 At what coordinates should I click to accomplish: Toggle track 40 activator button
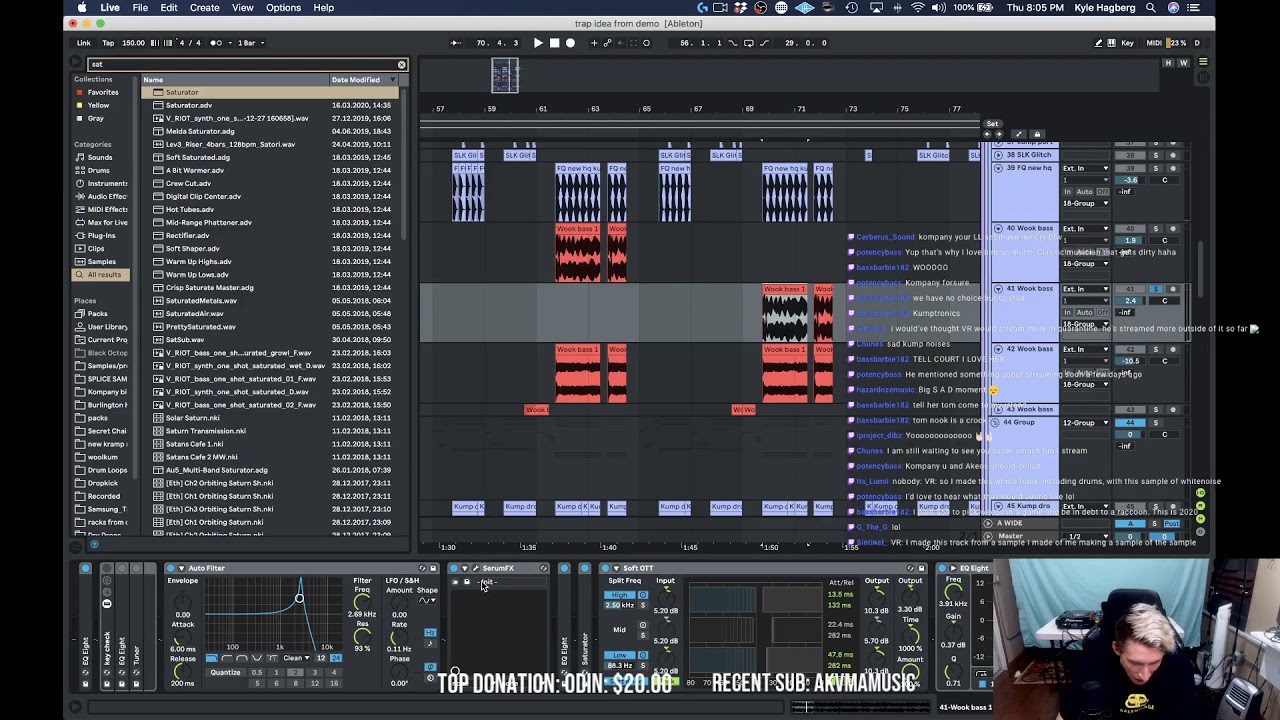pyautogui.click(x=1130, y=229)
